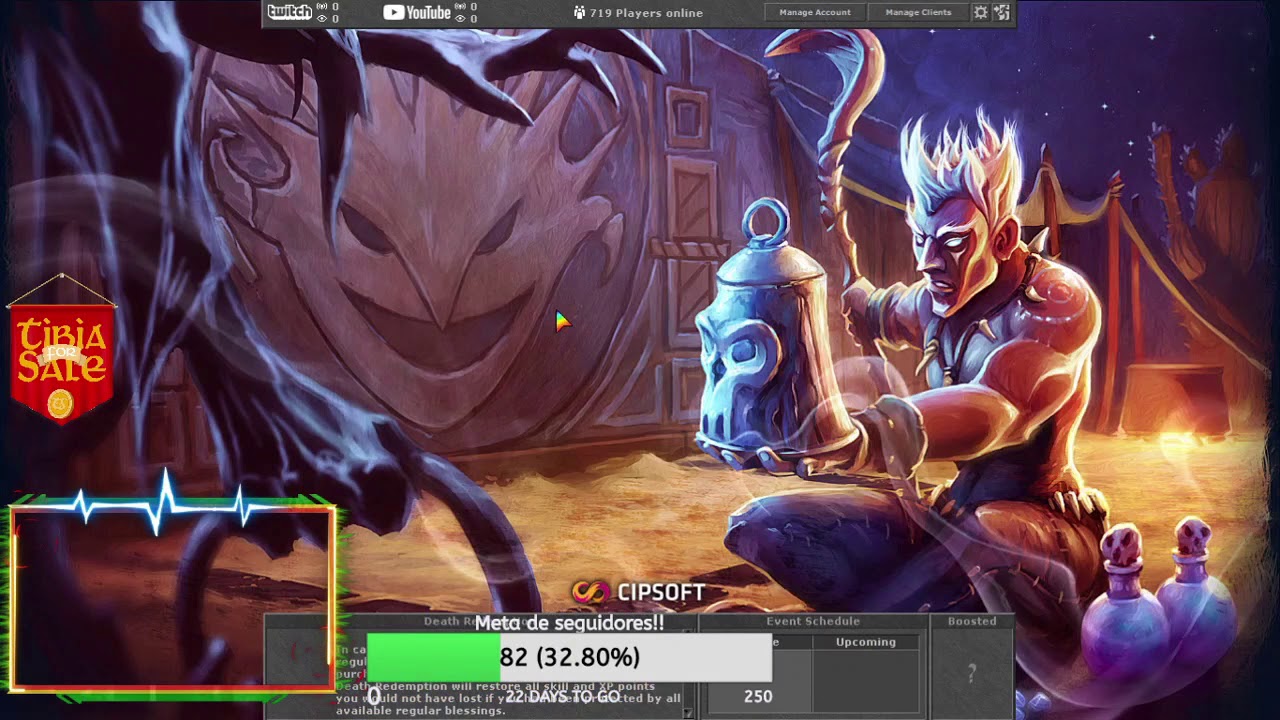Viewport: 1280px width, 720px height.
Task: Click the icon right of the gear
Action: (x=1002, y=12)
